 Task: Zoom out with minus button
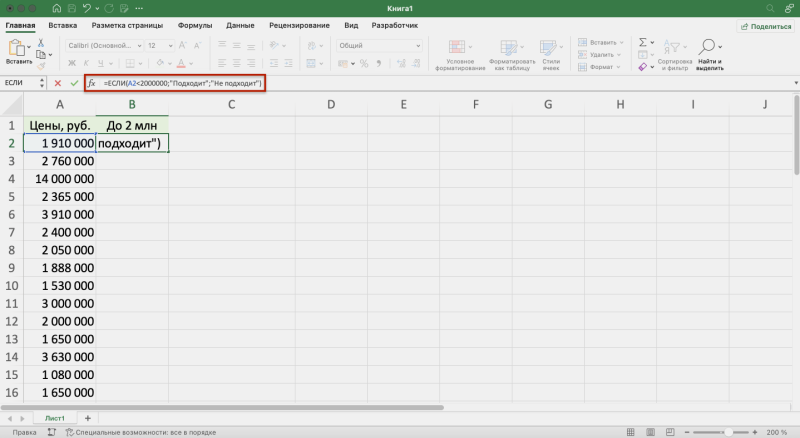[687, 432]
